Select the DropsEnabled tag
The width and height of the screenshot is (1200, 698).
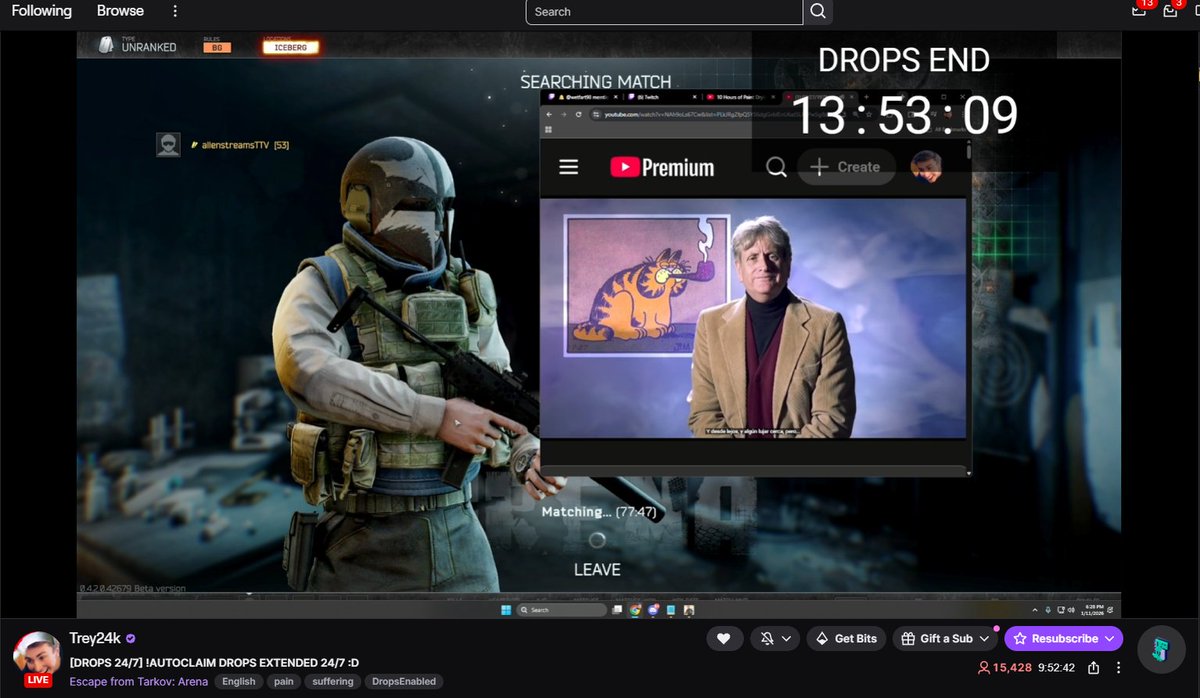[x=404, y=681]
